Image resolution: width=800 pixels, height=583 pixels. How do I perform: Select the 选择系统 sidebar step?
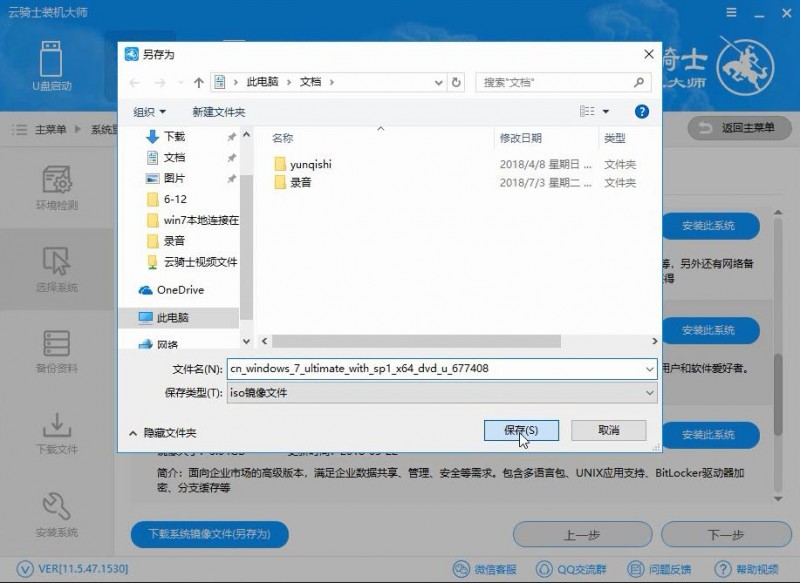click(57, 269)
